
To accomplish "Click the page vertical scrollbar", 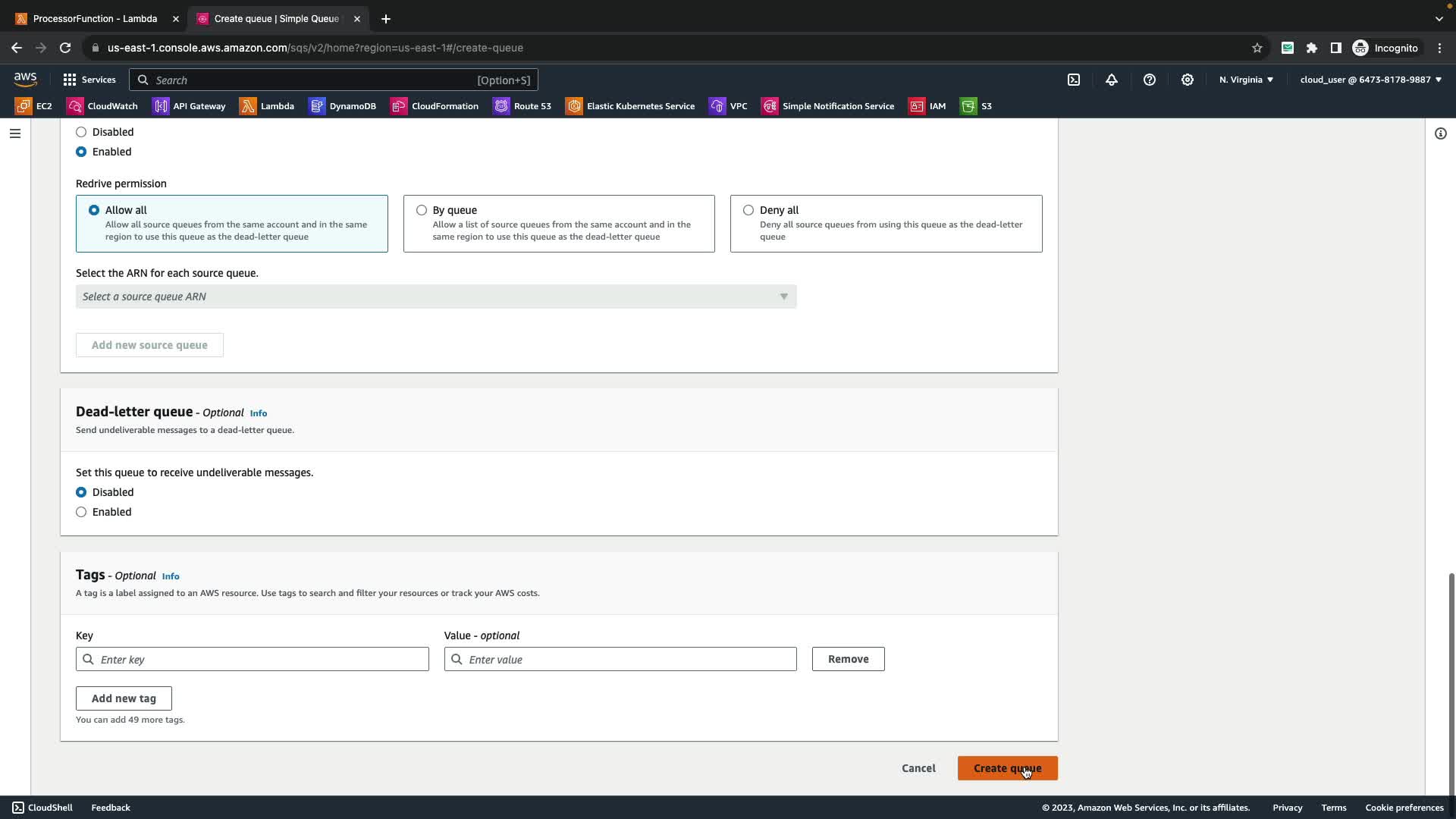I will (1451, 682).
